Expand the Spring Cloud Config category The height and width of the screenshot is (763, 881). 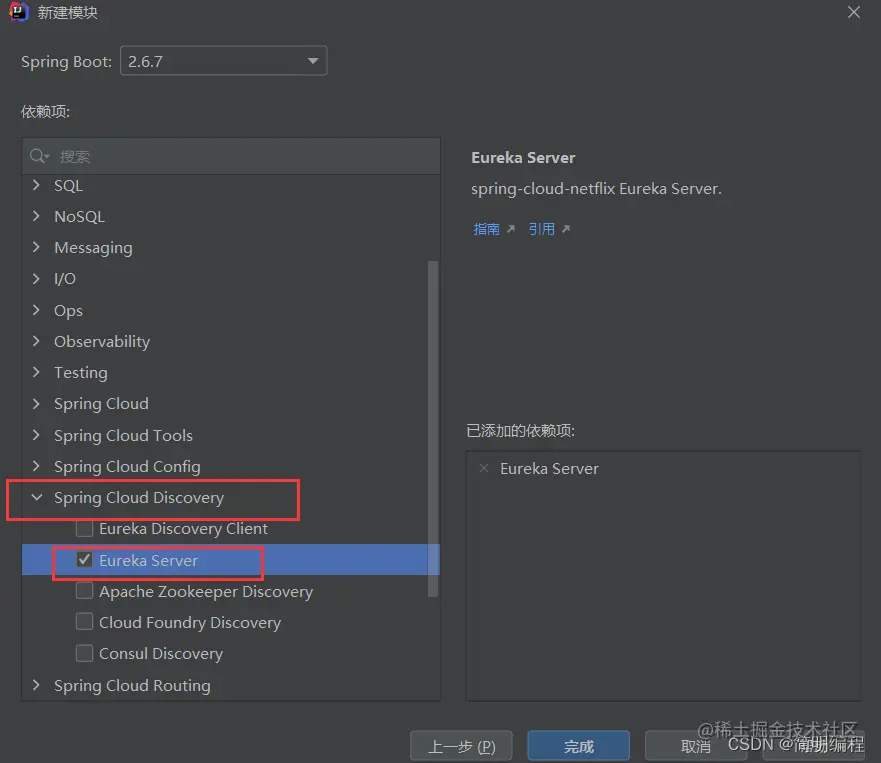pos(37,466)
